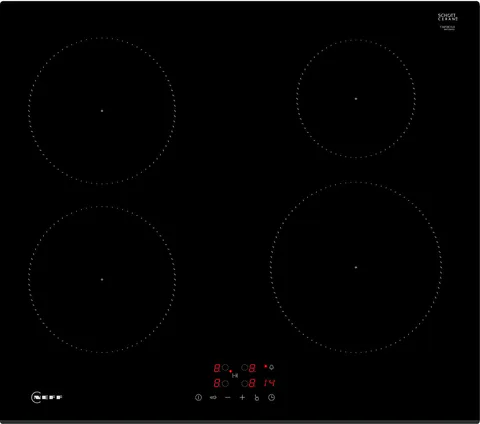Image resolution: width=480 pixels, height=424 pixels.
Task: Select the rear-left zone circle button
Action: (225, 367)
